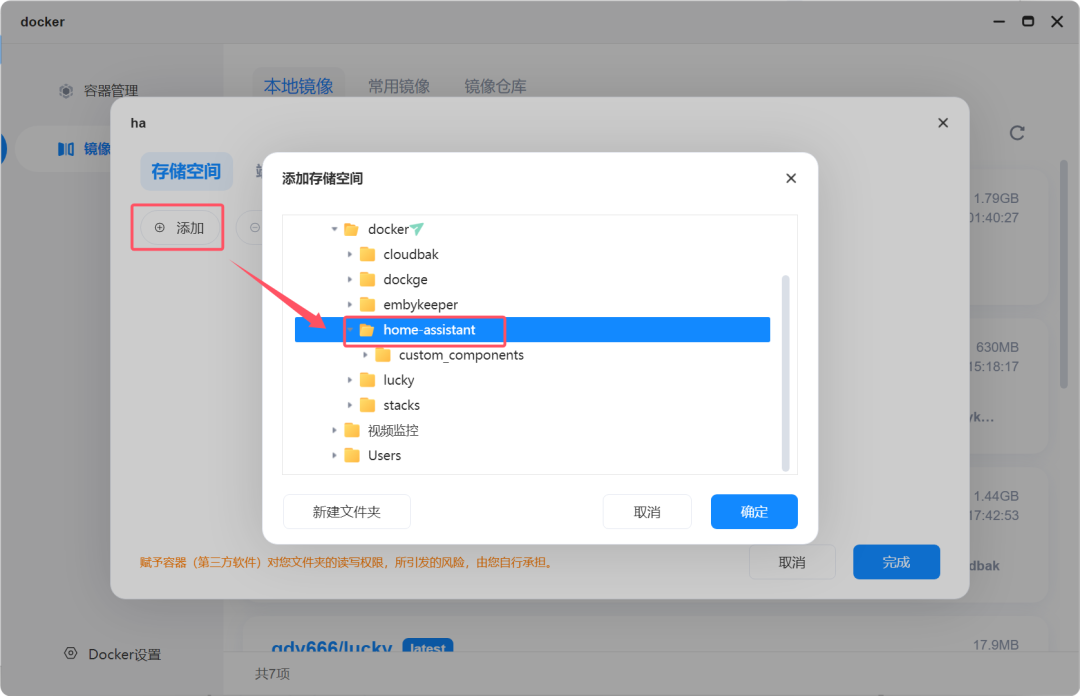Click the home-assistant folder icon
Screen dimensions: 1080x696
[x=366, y=329]
